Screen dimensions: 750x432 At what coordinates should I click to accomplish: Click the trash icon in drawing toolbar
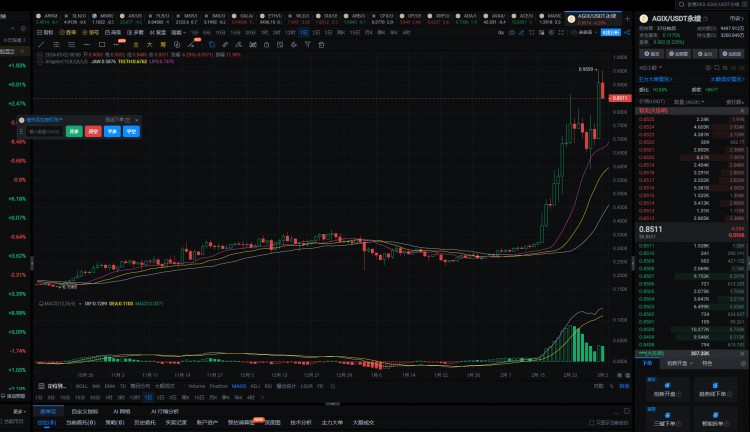click(321, 44)
